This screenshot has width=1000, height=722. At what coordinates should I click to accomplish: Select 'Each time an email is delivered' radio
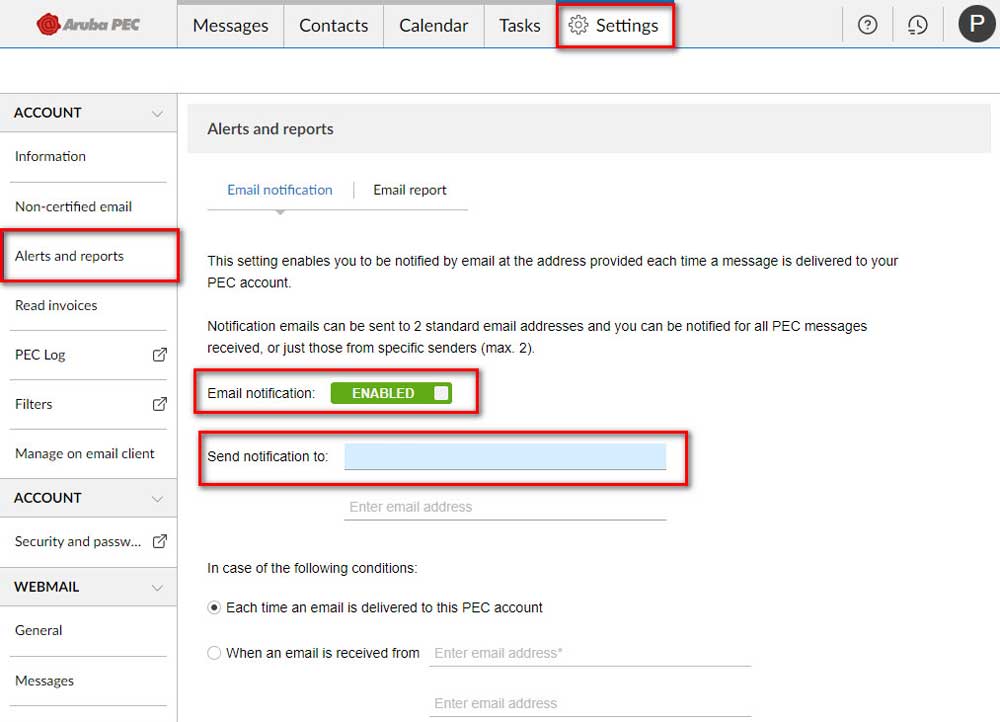214,608
